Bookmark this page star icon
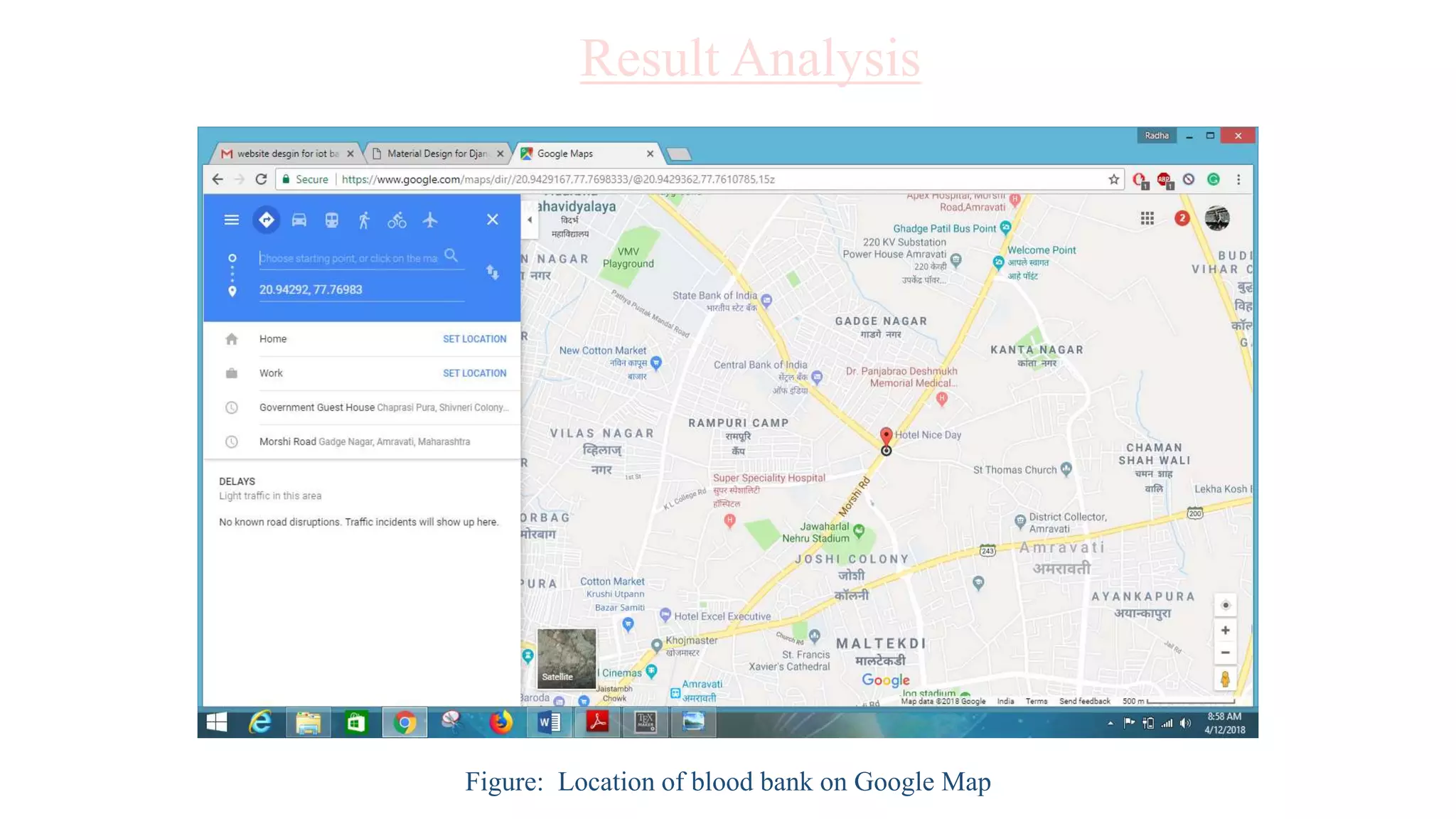1456x819 pixels. 1113,180
